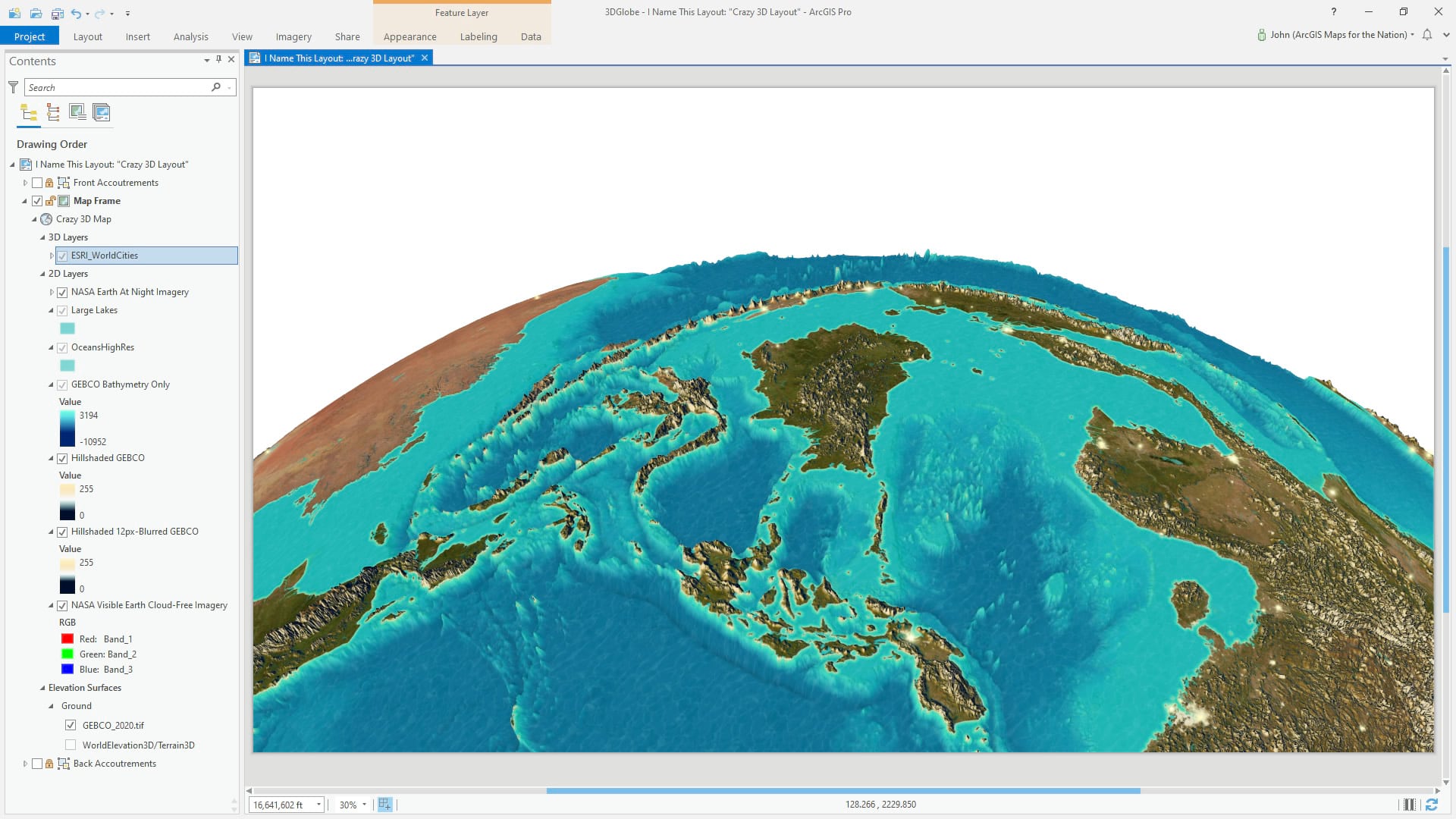The image size is (1456, 819).
Task: Open the Undo history dropdown arrow
Action: [x=88, y=14]
